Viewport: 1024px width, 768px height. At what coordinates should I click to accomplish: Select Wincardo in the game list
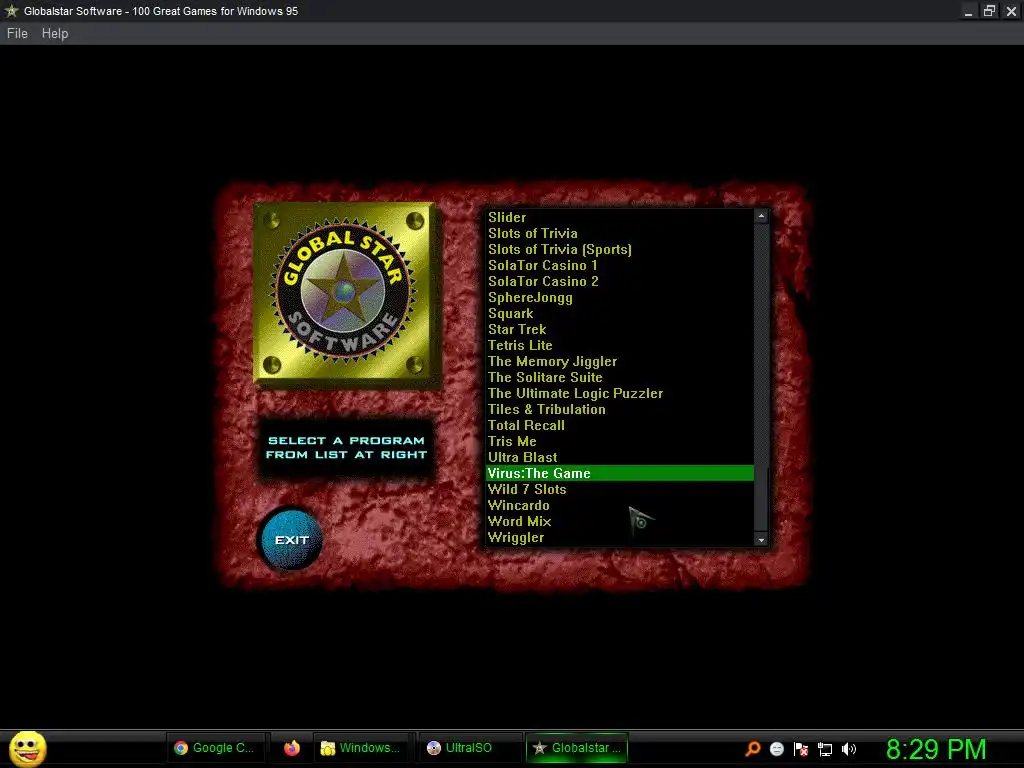click(620, 505)
